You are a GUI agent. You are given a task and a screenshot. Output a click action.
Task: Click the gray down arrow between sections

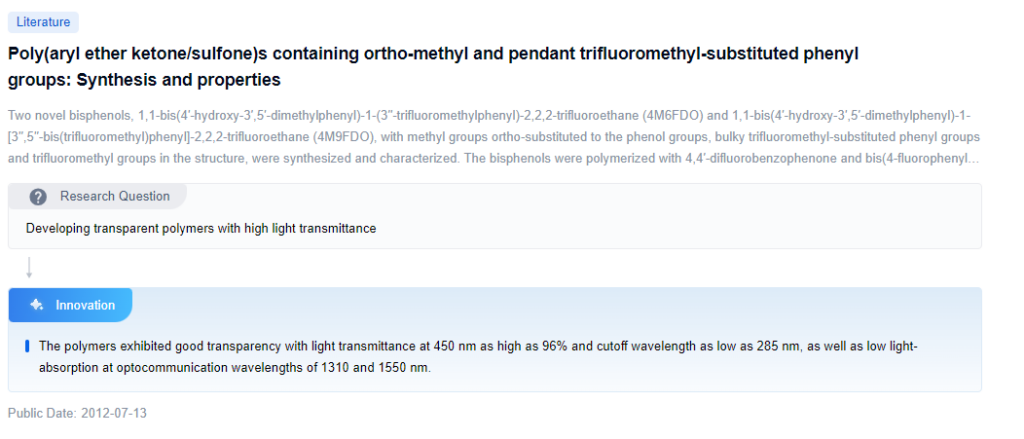[29, 268]
